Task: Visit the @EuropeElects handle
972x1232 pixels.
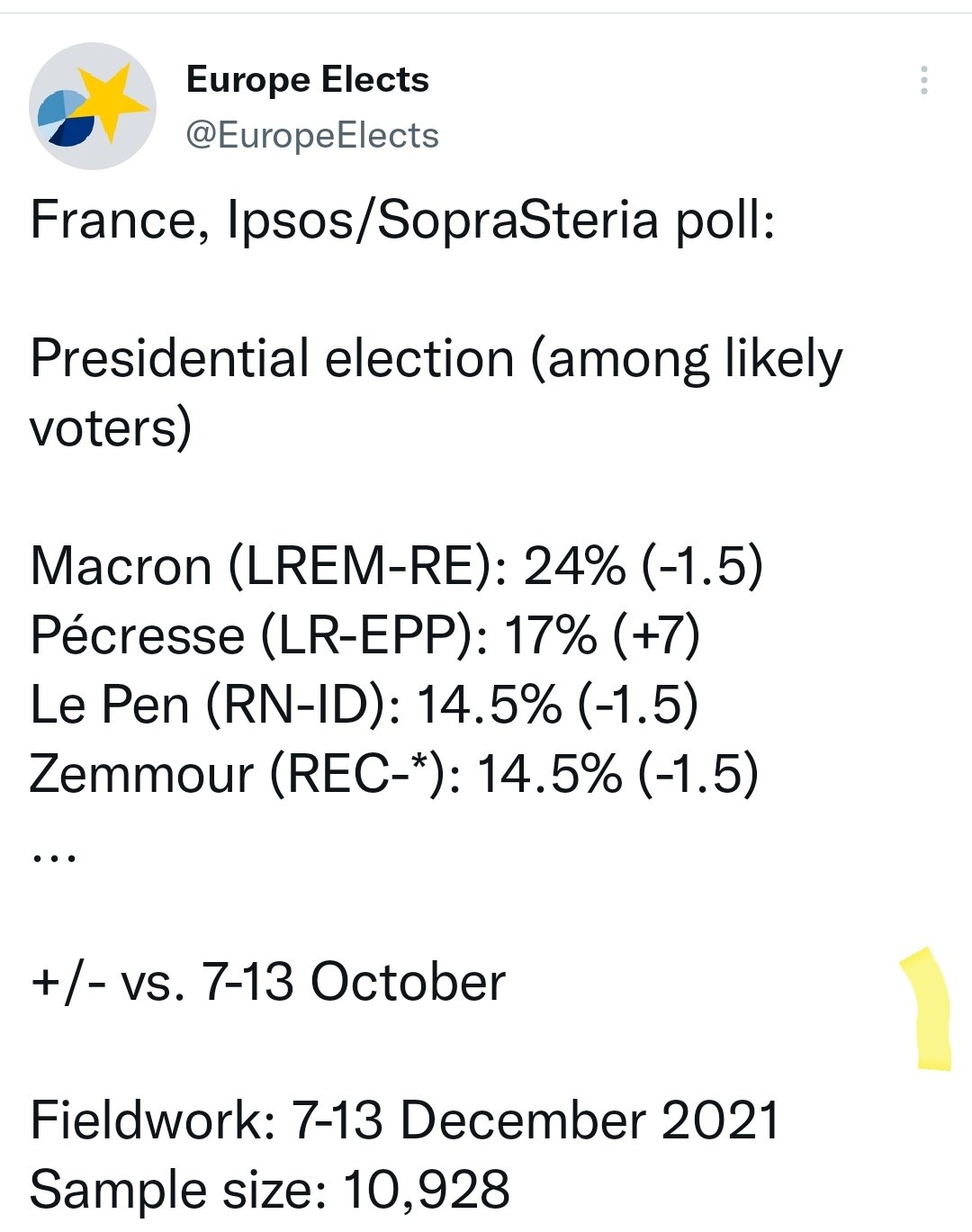Action: [311, 136]
